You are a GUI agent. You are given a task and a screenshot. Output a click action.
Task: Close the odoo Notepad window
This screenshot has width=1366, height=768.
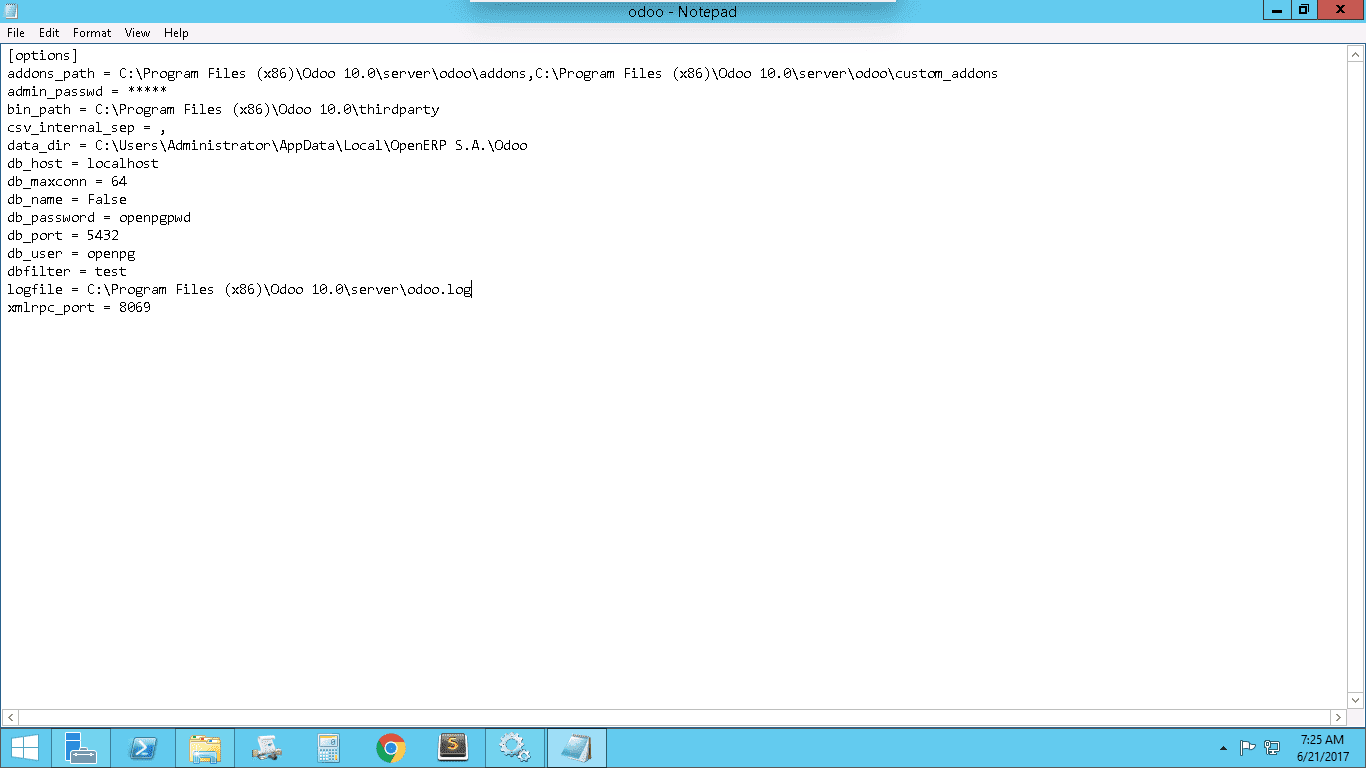pyautogui.click(x=1340, y=10)
